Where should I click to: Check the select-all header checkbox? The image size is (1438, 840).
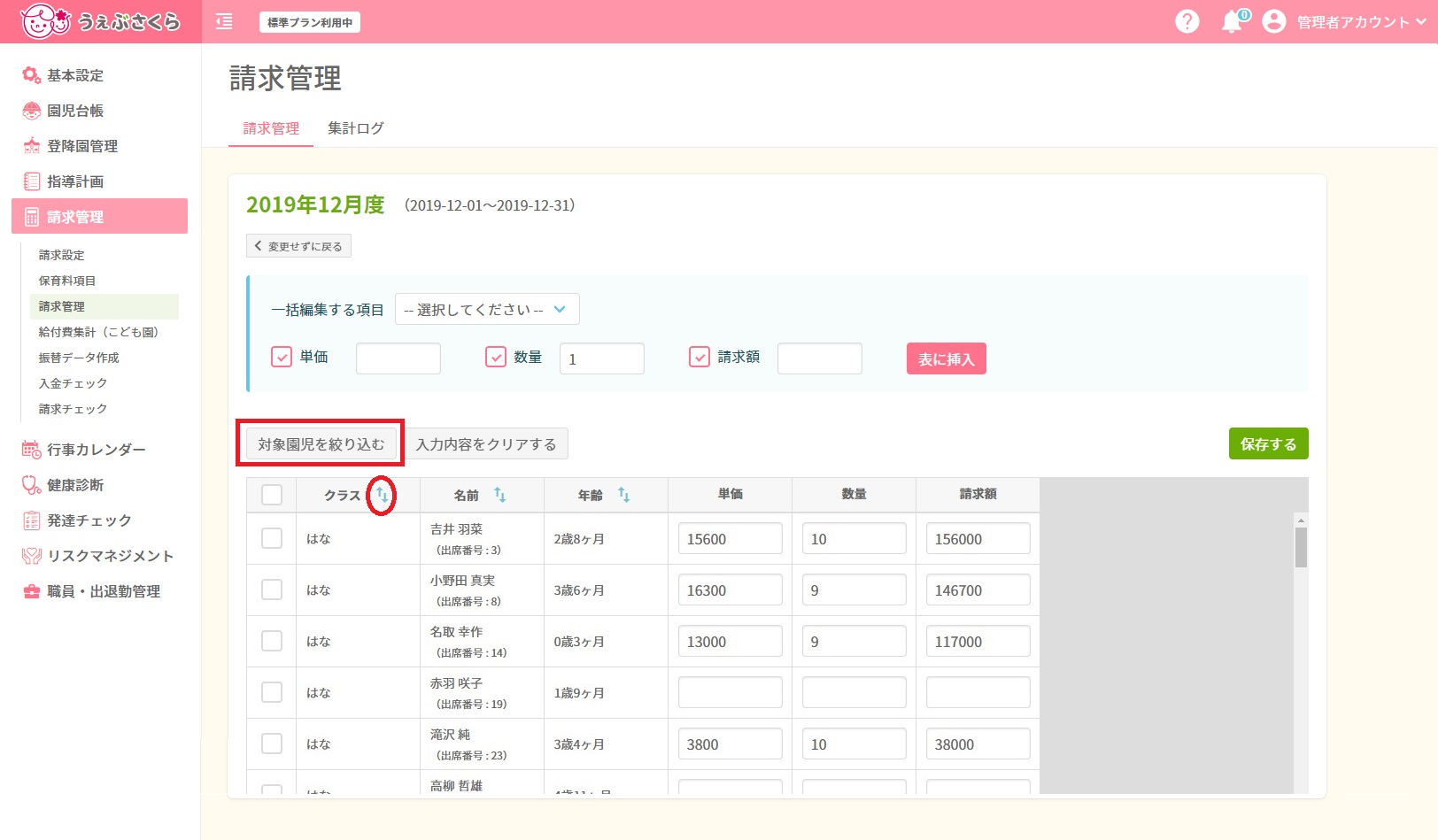coord(272,495)
